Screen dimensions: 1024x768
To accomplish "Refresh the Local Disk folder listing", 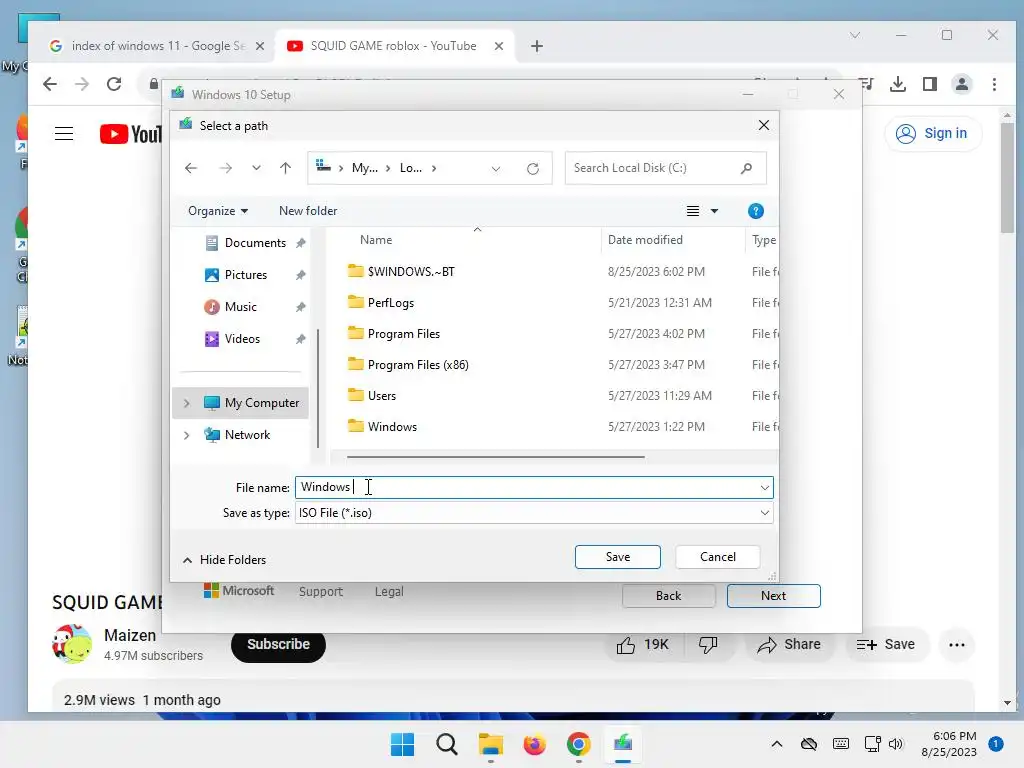I will pos(533,168).
